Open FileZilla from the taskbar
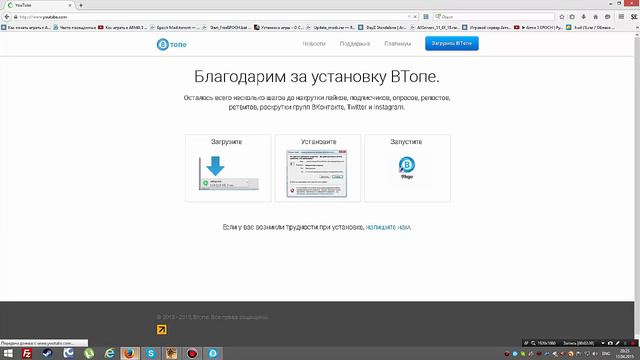This screenshot has height=360, width=640. point(27,353)
